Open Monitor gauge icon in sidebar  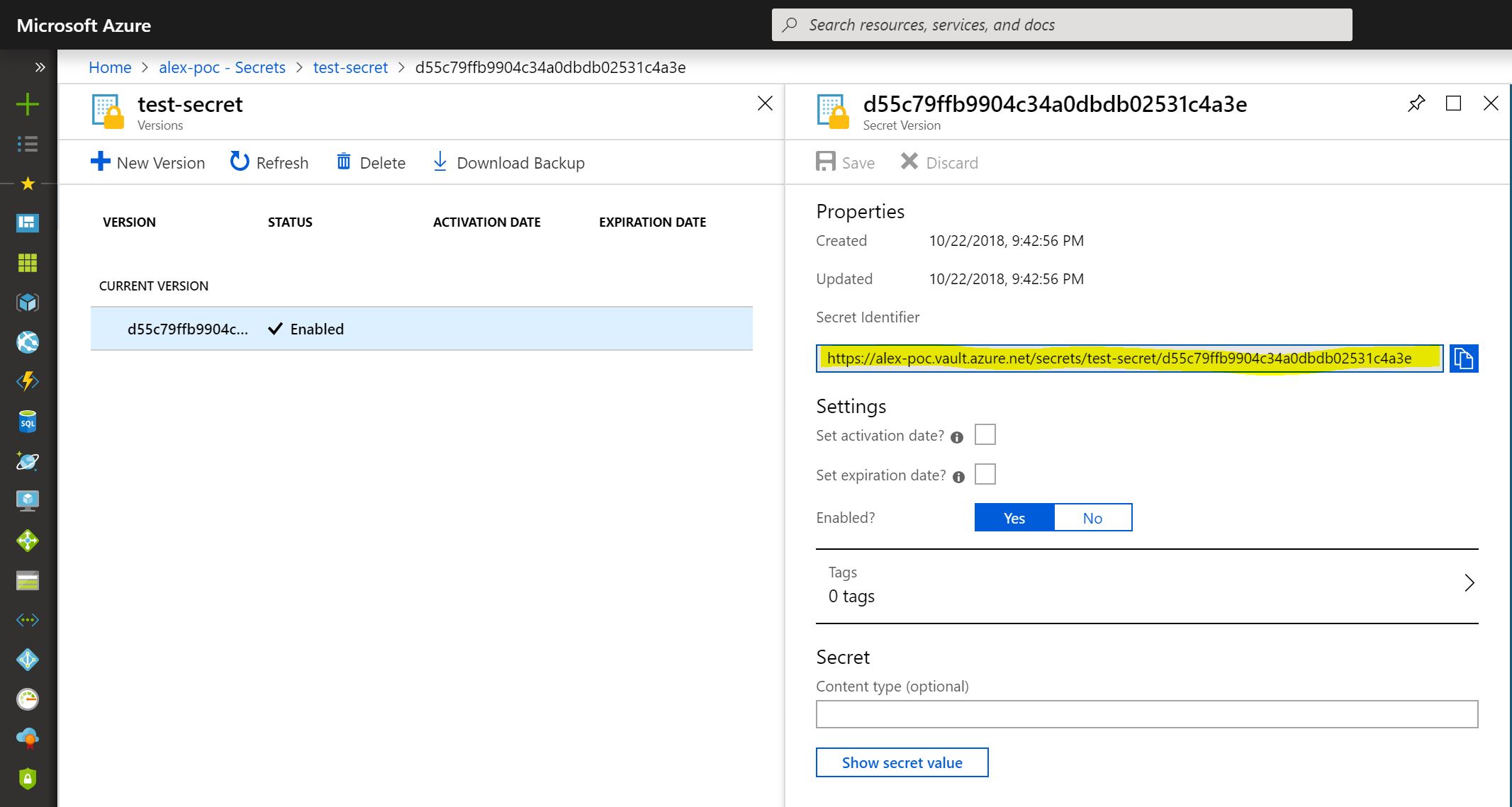coord(28,699)
